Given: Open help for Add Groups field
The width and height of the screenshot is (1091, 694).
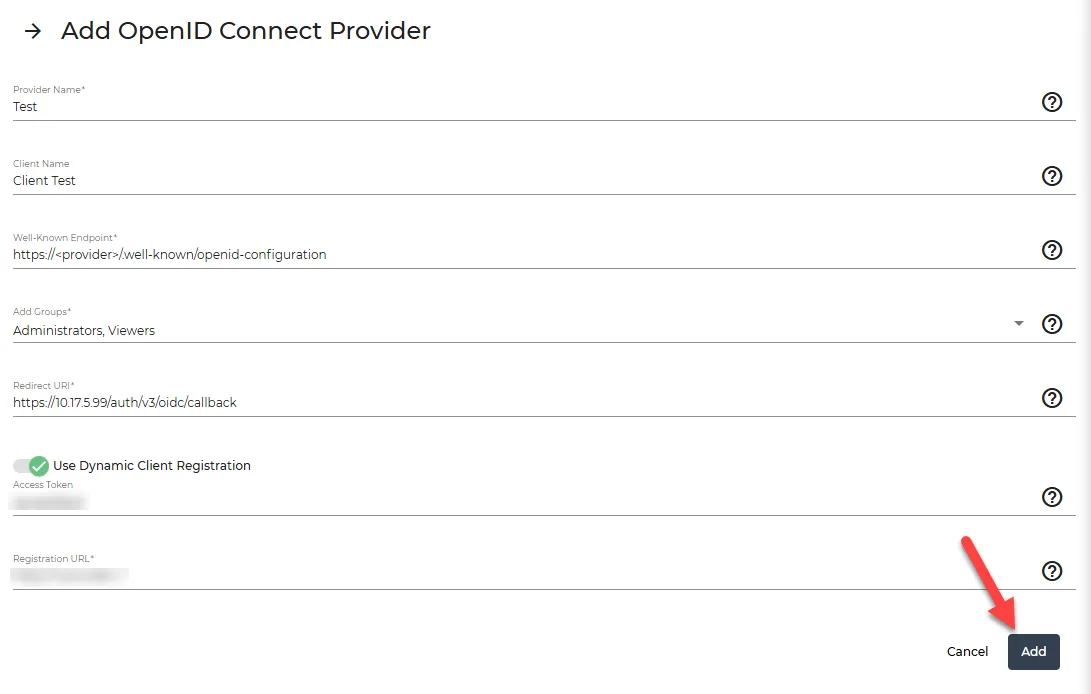Looking at the screenshot, I should (x=1051, y=324).
